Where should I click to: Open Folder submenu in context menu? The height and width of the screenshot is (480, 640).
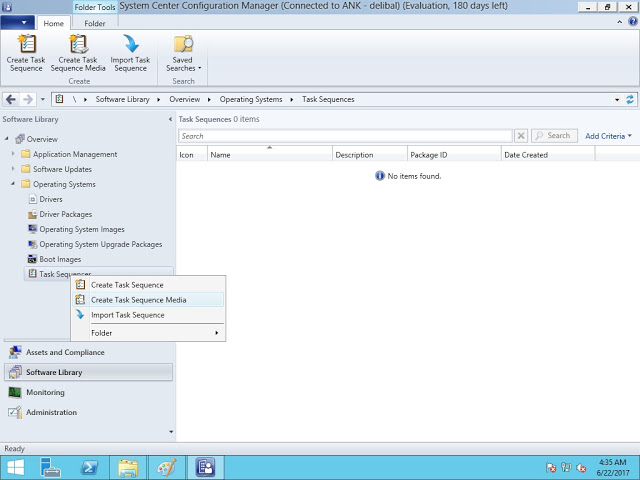(x=150, y=333)
